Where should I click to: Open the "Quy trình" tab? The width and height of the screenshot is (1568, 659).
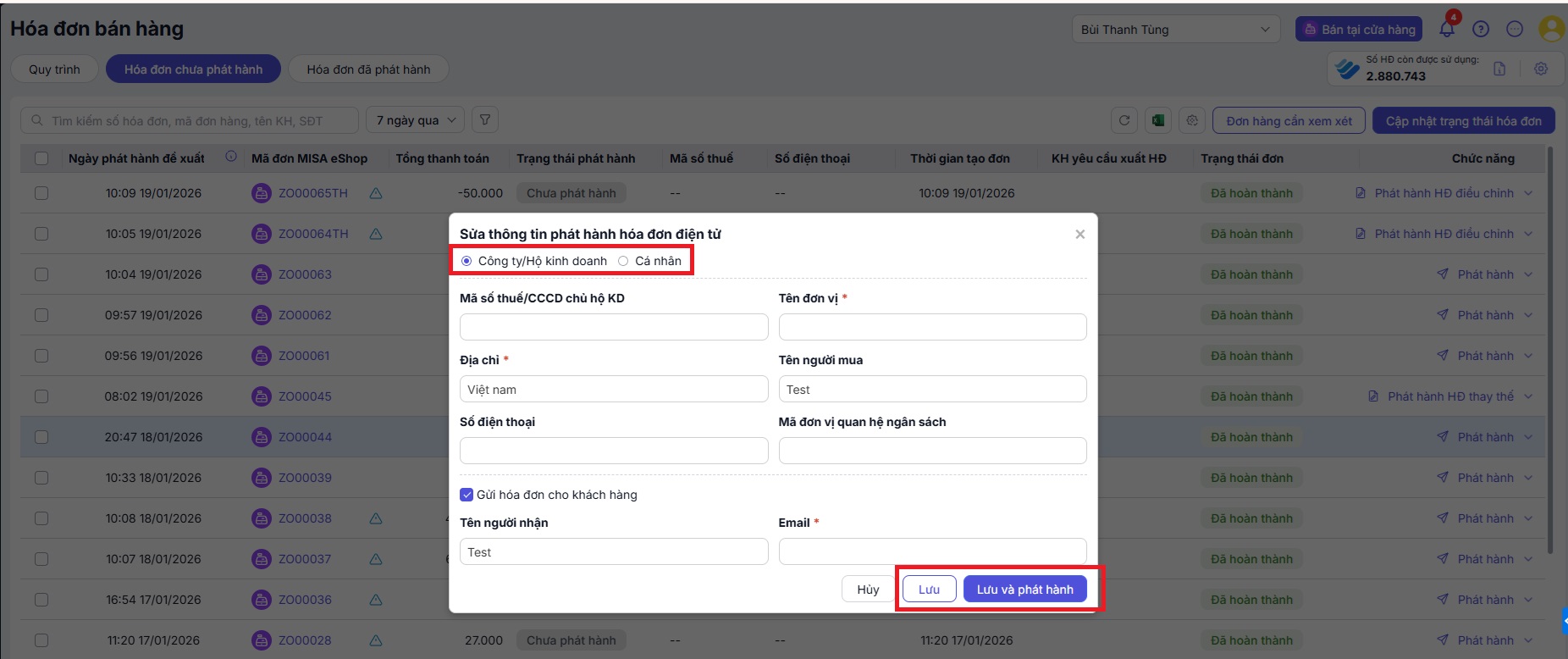pyautogui.click(x=54, y=69)
